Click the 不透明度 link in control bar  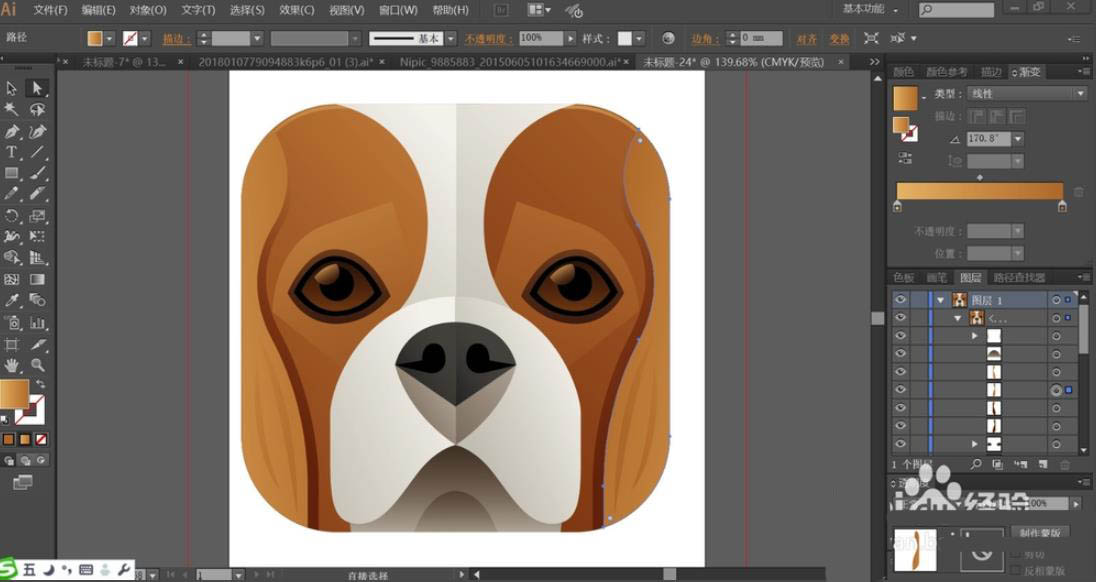click(489, 39)
